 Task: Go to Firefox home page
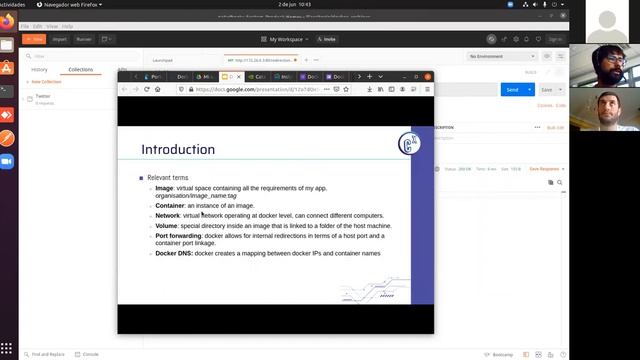[158, 89]
